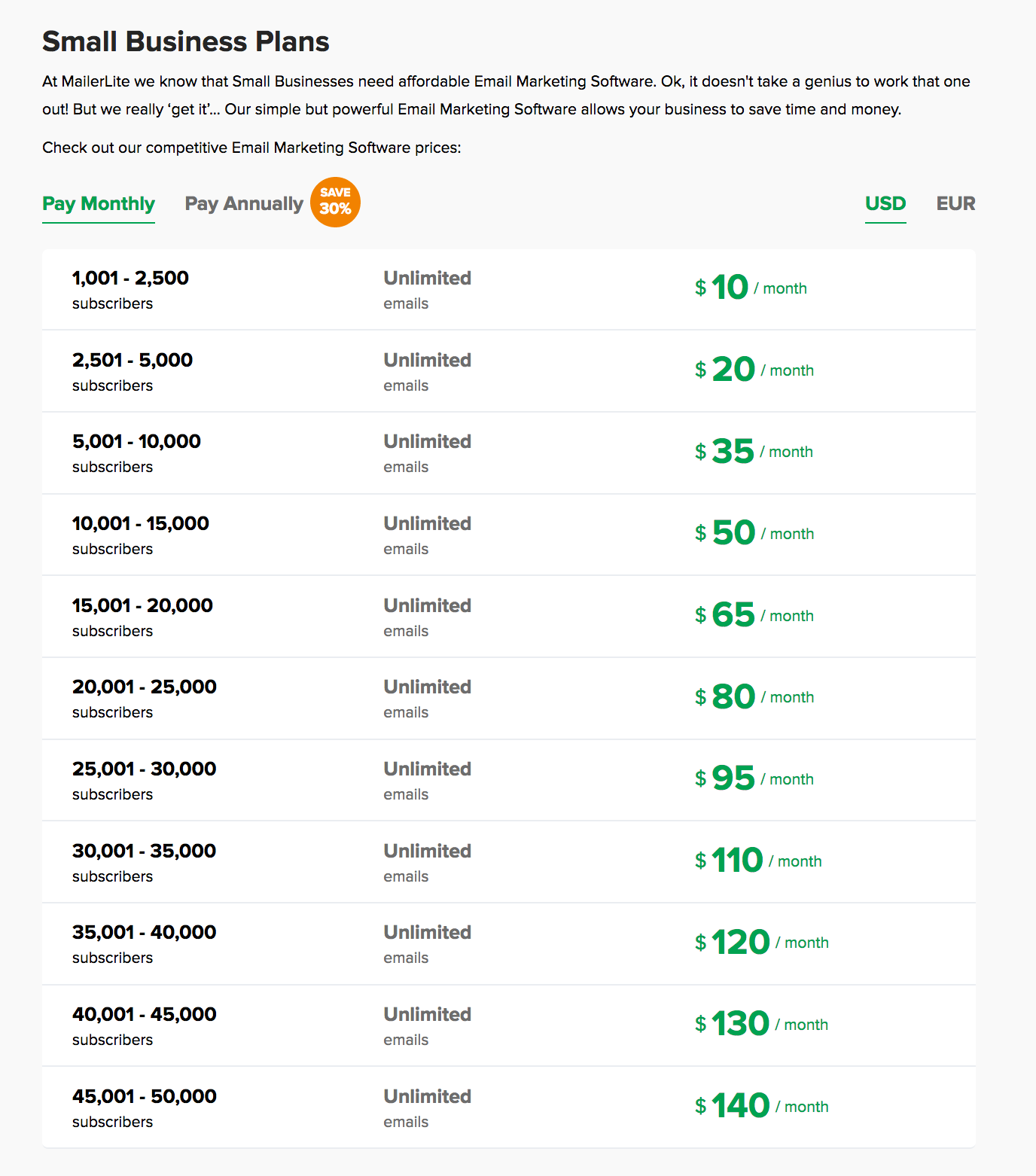Click the $20 / month price
Viewport: 1036px width, 1176px height.
click(754, 370)
